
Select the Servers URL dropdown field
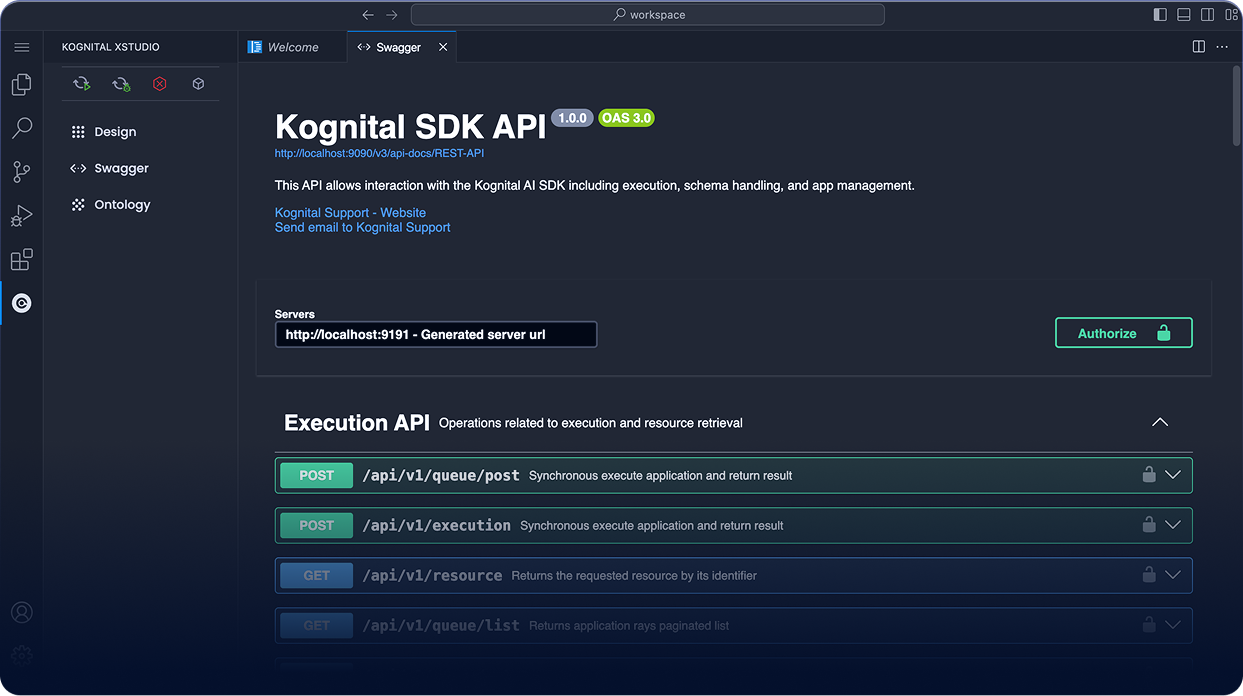[x=436, y=333]
